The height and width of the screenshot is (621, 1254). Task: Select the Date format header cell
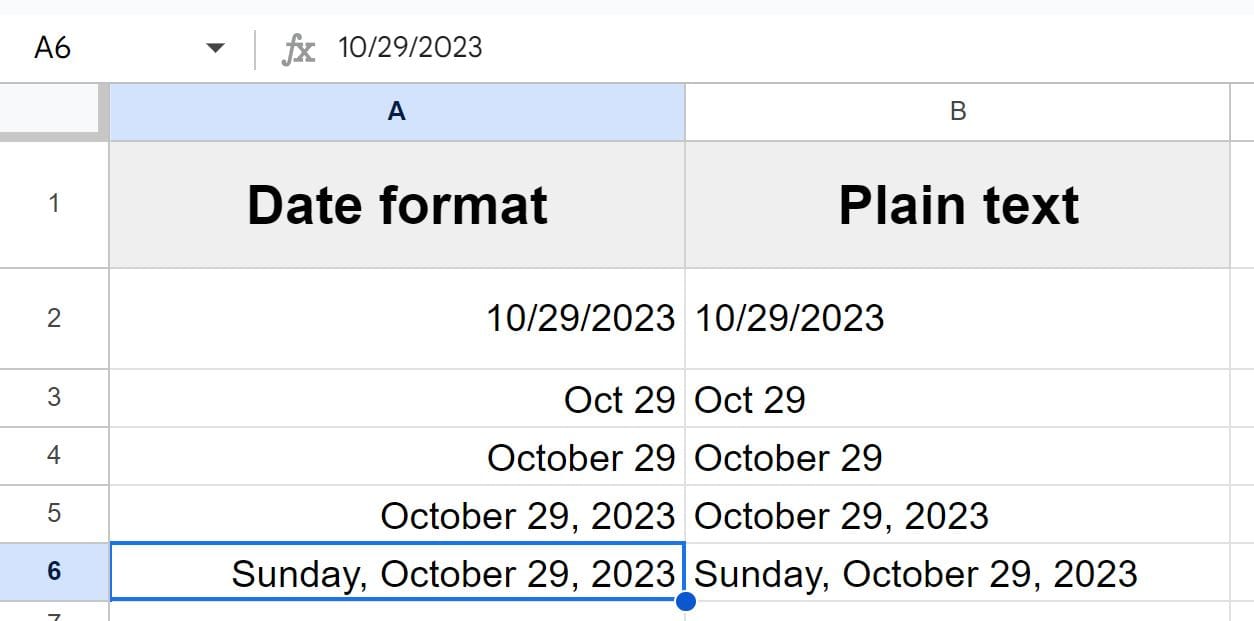(x=396, y=203)
